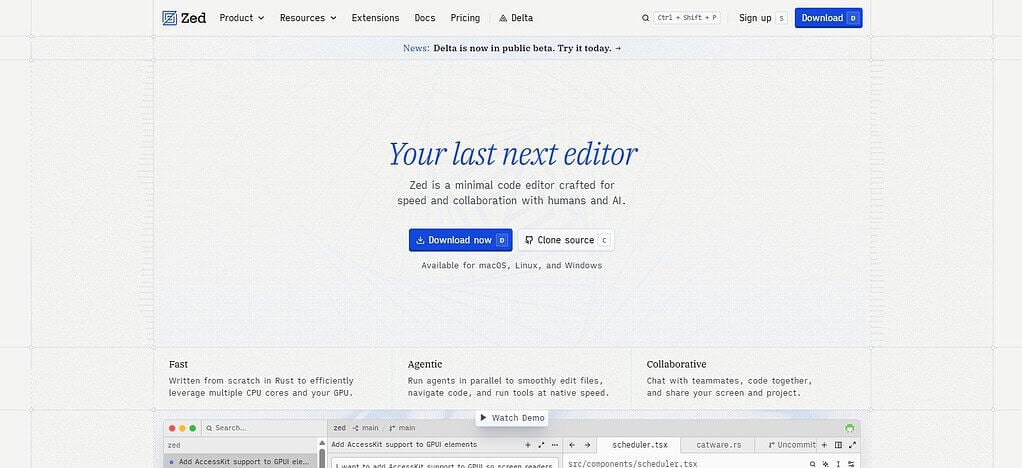Click the Zed logo in the header
Image resolution: width=1022 pixels, height=468 pixels.
click(x=184, y=18)
